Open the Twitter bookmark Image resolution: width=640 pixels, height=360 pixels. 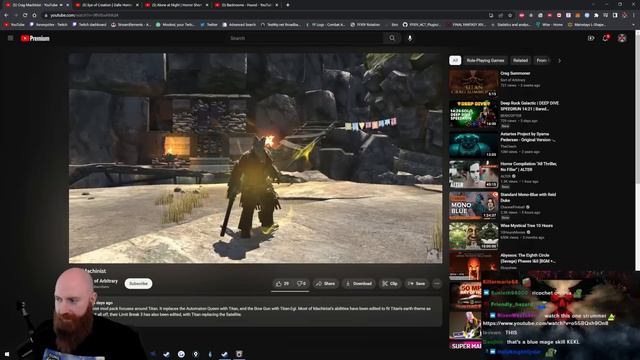point(209,24)
